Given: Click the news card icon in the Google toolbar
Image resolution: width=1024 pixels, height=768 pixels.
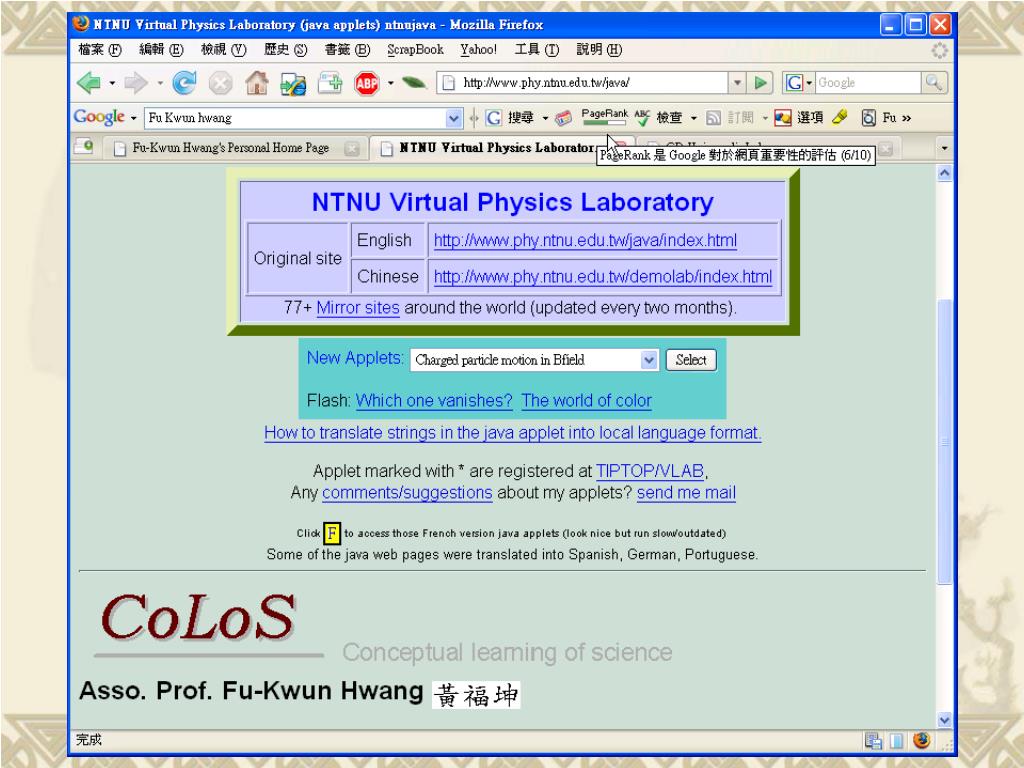Looking at the screenshot, I should click(564, 118).
